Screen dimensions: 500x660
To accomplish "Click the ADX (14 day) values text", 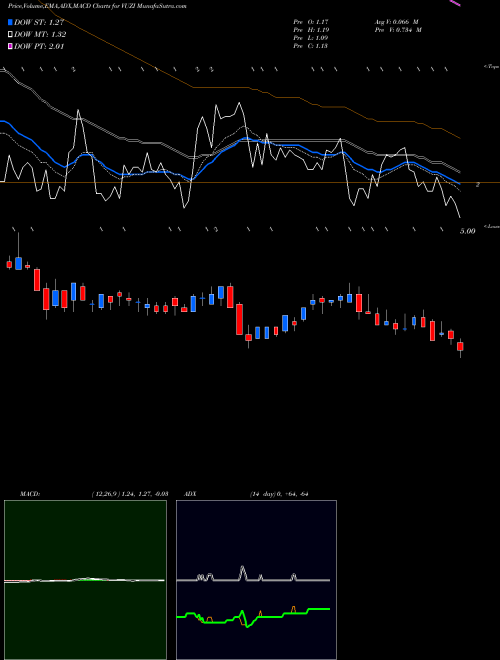I will pos(279,494).
